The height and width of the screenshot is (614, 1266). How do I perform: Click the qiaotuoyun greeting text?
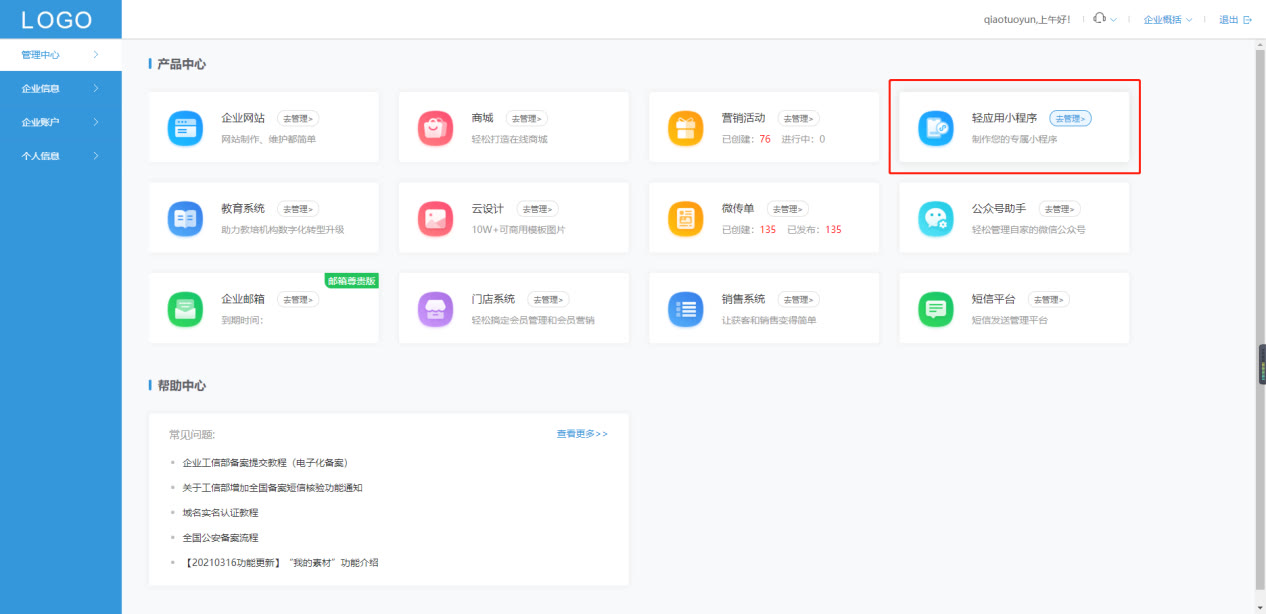[1027, 20]
